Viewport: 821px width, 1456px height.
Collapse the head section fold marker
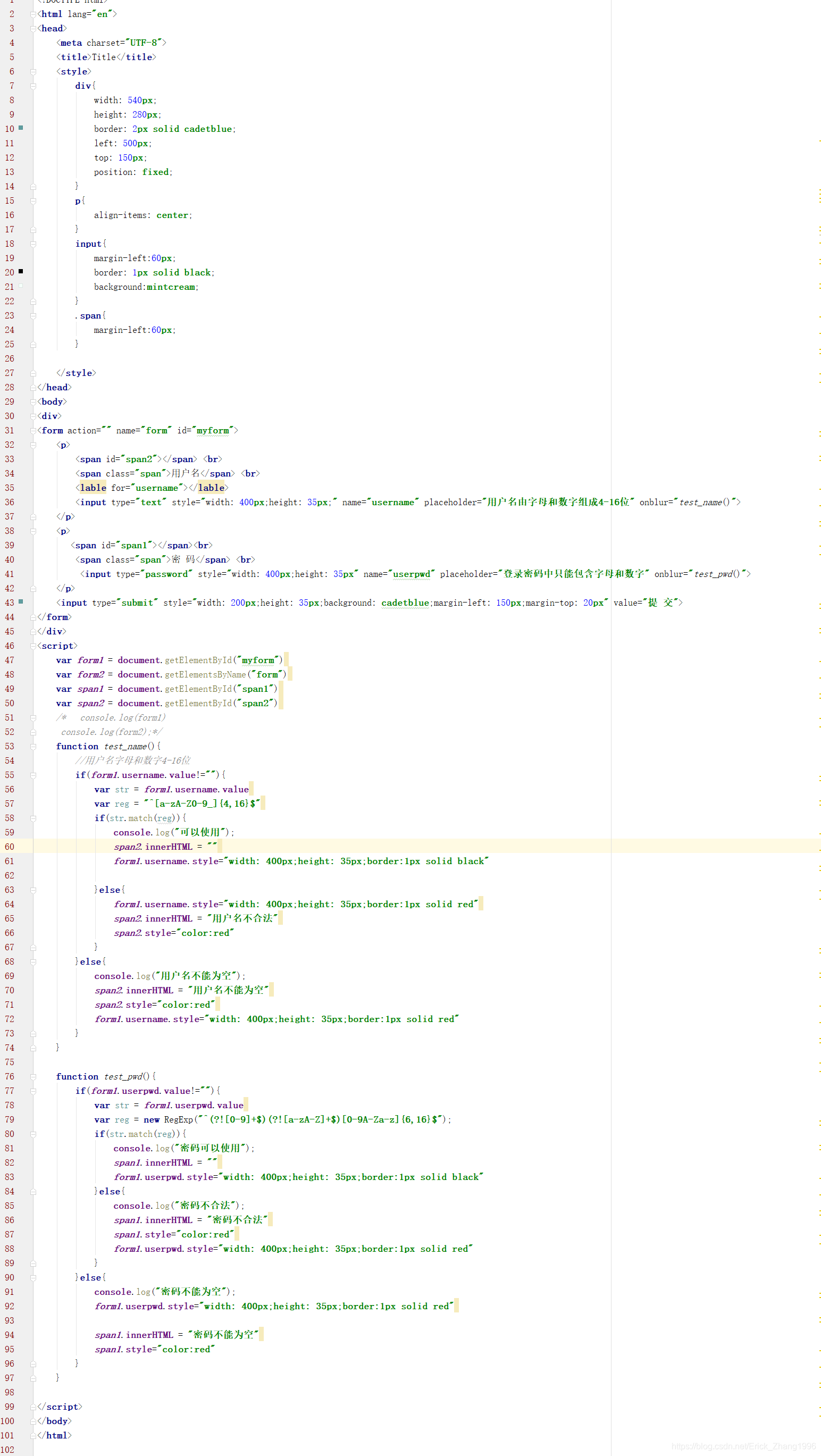[33, 29]
